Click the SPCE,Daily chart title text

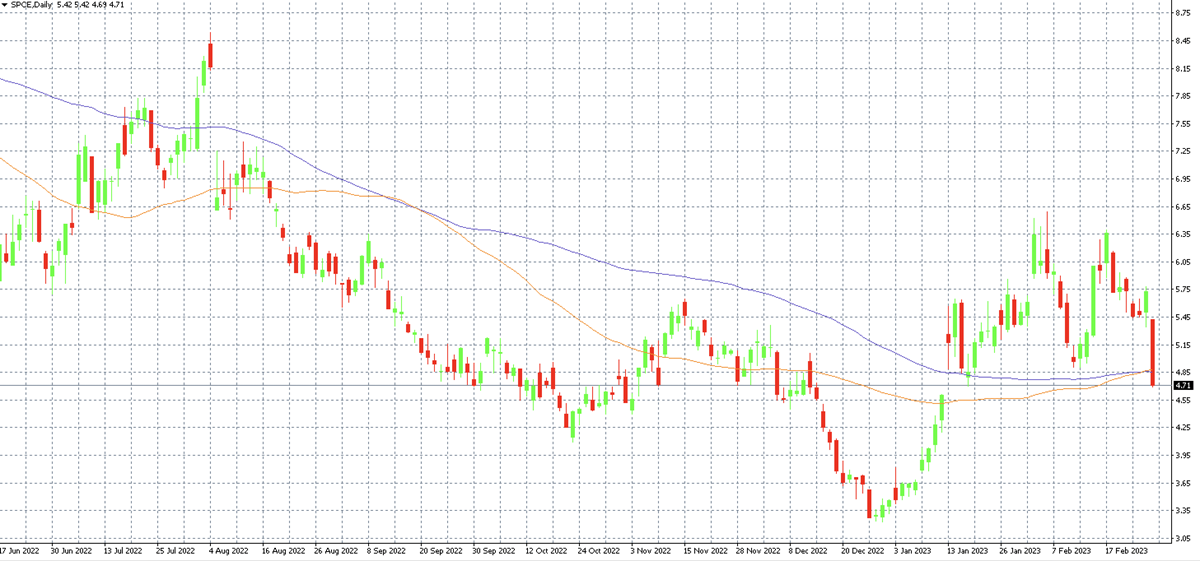pyautogui.click(x=32, y=5)
